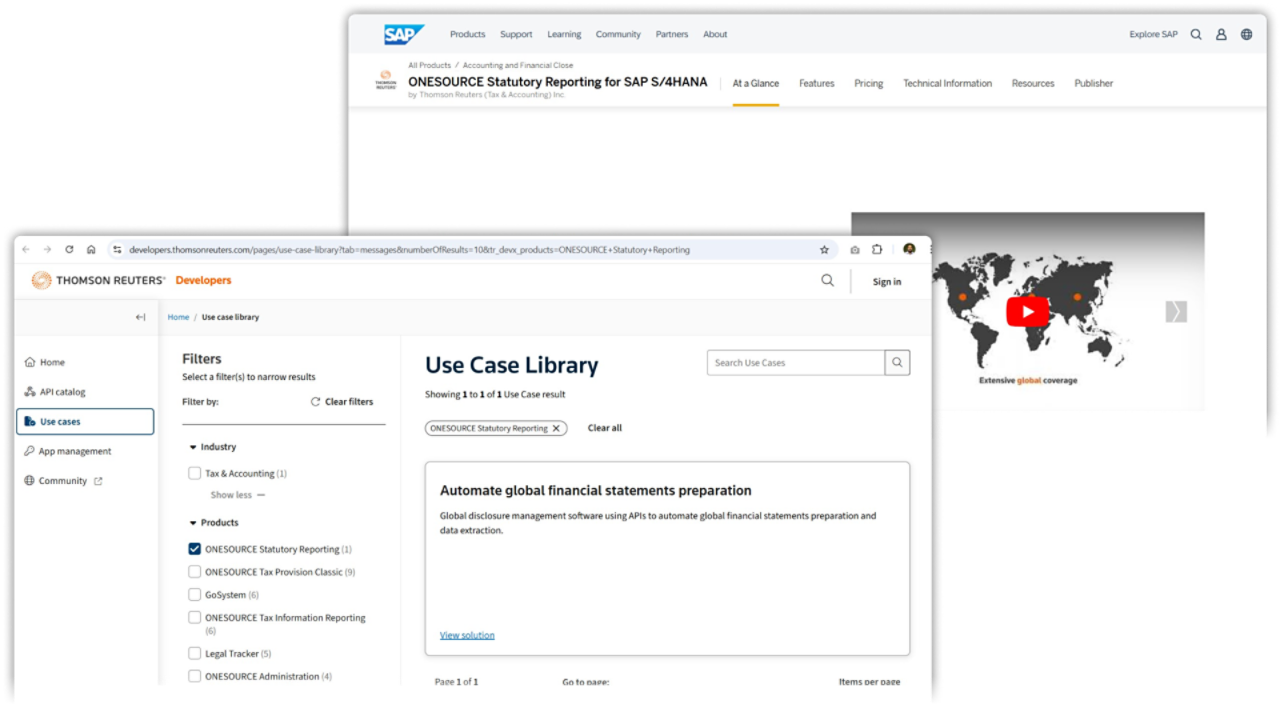The height and width of the screenshot is (720, 1280).
Task: Open SAP search magnifier icon
Action: click(x=1196, y=34)
